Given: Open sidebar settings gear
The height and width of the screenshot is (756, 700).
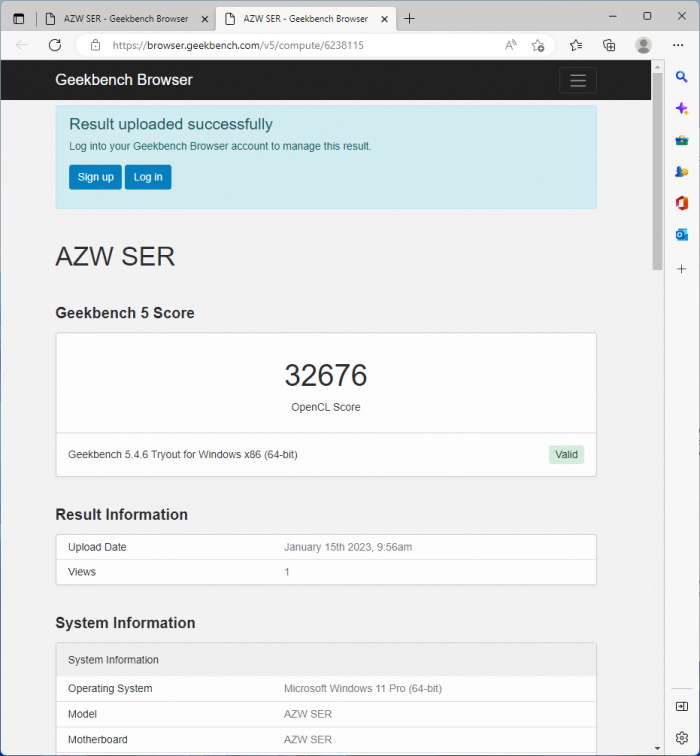Looking at the screenshot, I should point(682,738).
